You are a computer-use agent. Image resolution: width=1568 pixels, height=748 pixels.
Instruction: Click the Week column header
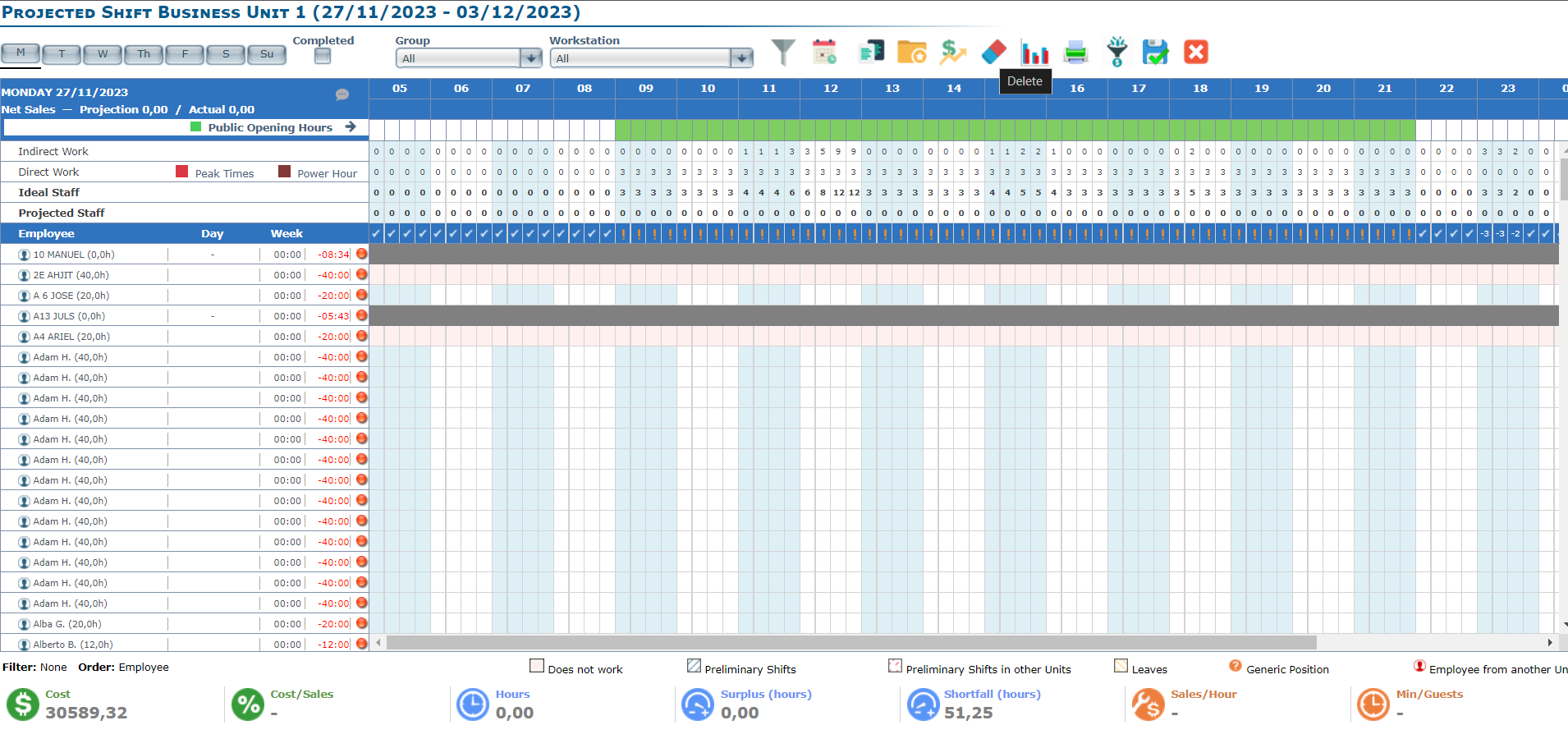point(287,233)
